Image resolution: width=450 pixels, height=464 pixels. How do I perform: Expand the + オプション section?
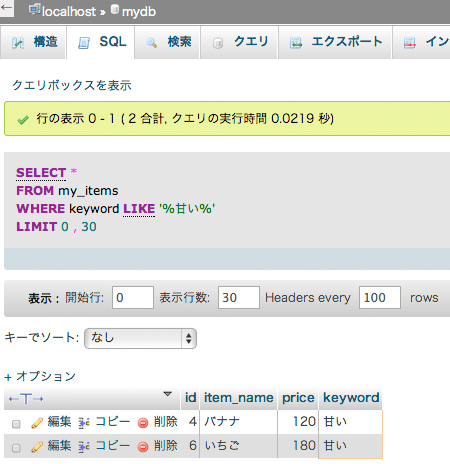40,376
